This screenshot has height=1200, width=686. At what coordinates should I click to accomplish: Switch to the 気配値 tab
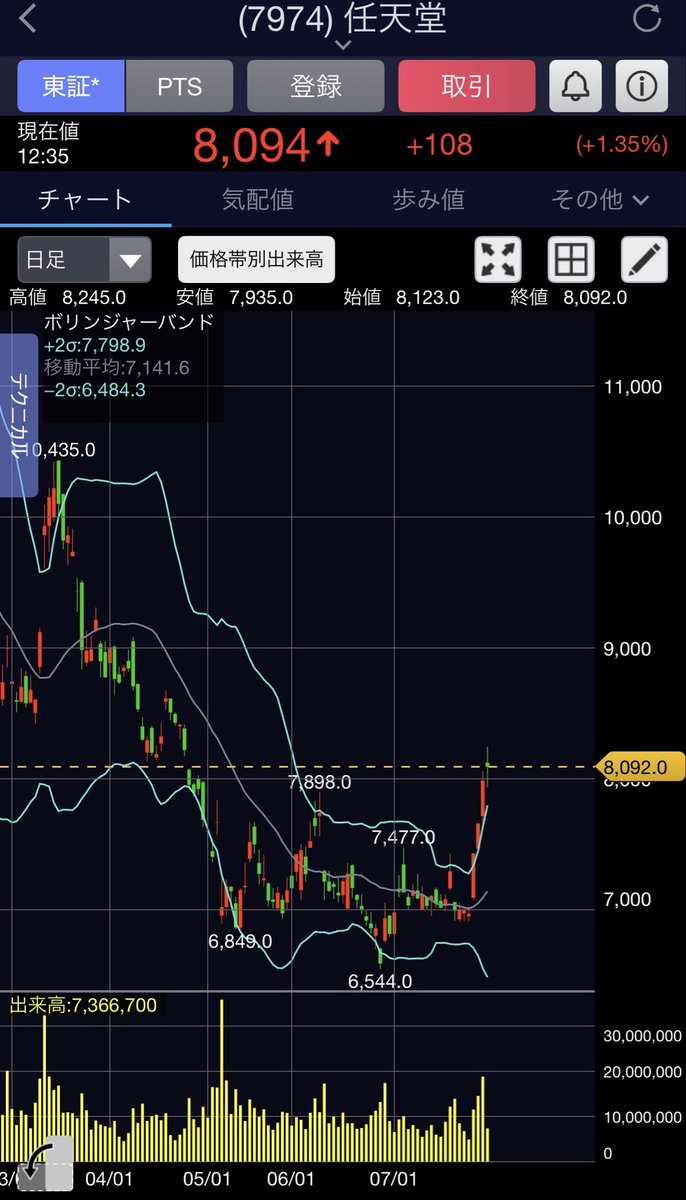257,199
